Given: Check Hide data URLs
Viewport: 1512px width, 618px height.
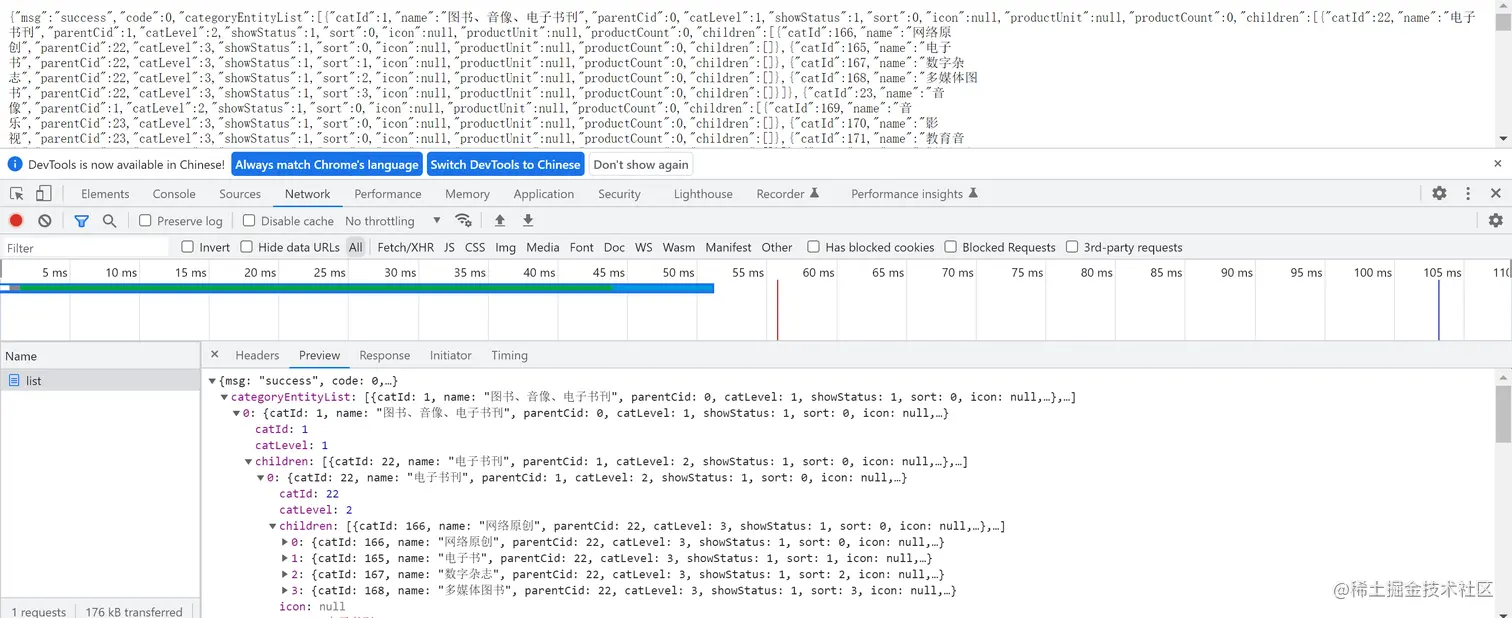Looking at the screenshot, I should tap(245, 247).
